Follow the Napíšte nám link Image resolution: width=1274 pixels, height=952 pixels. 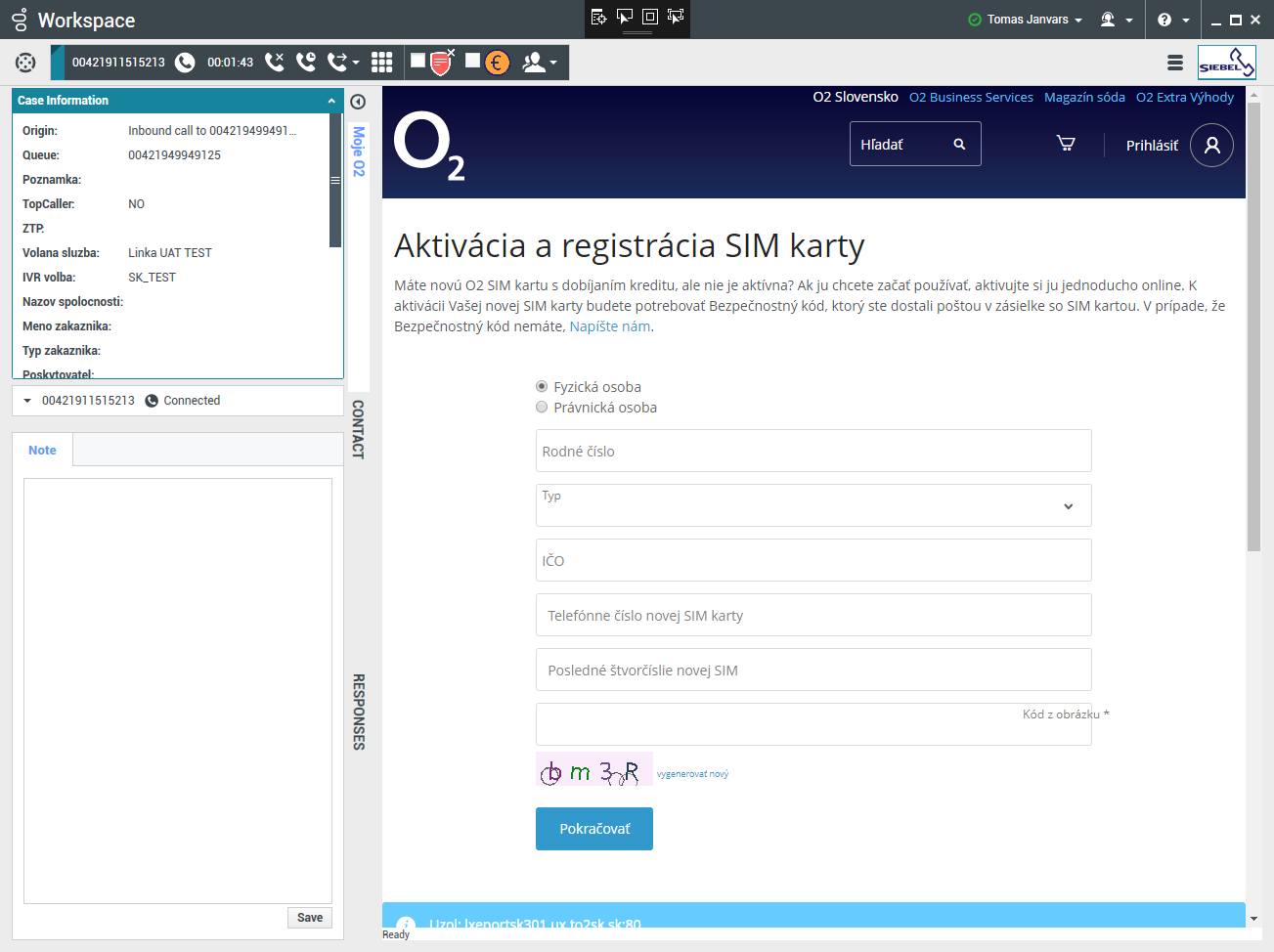(x=610, y=326)
